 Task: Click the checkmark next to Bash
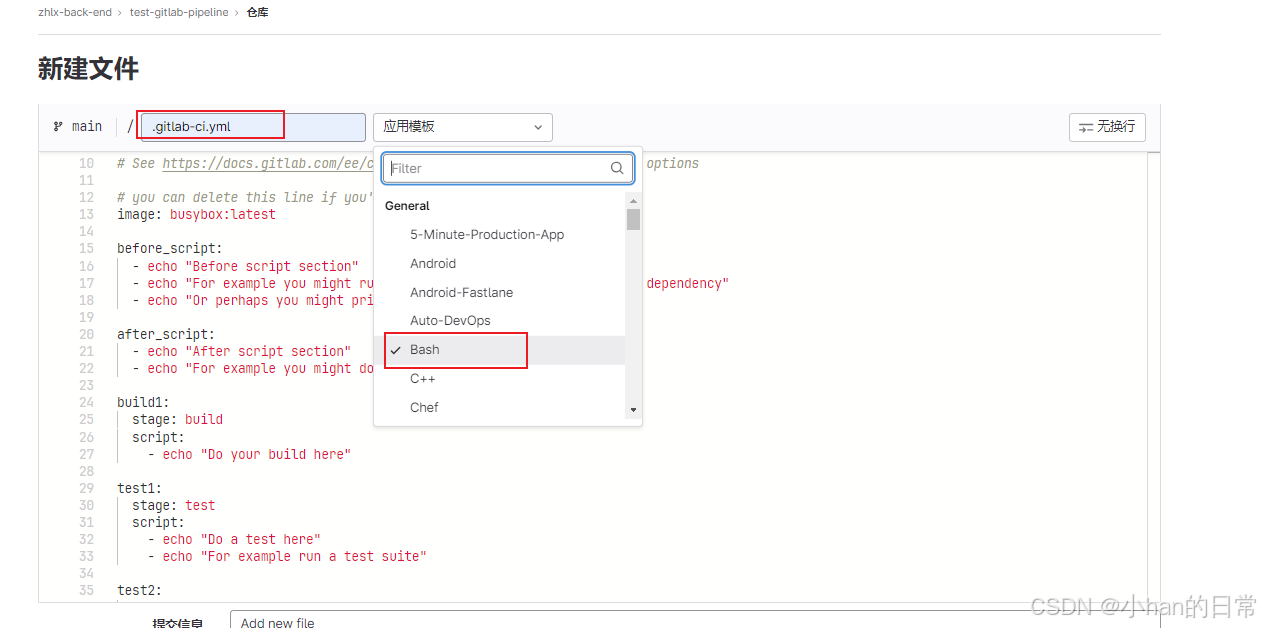396,350
